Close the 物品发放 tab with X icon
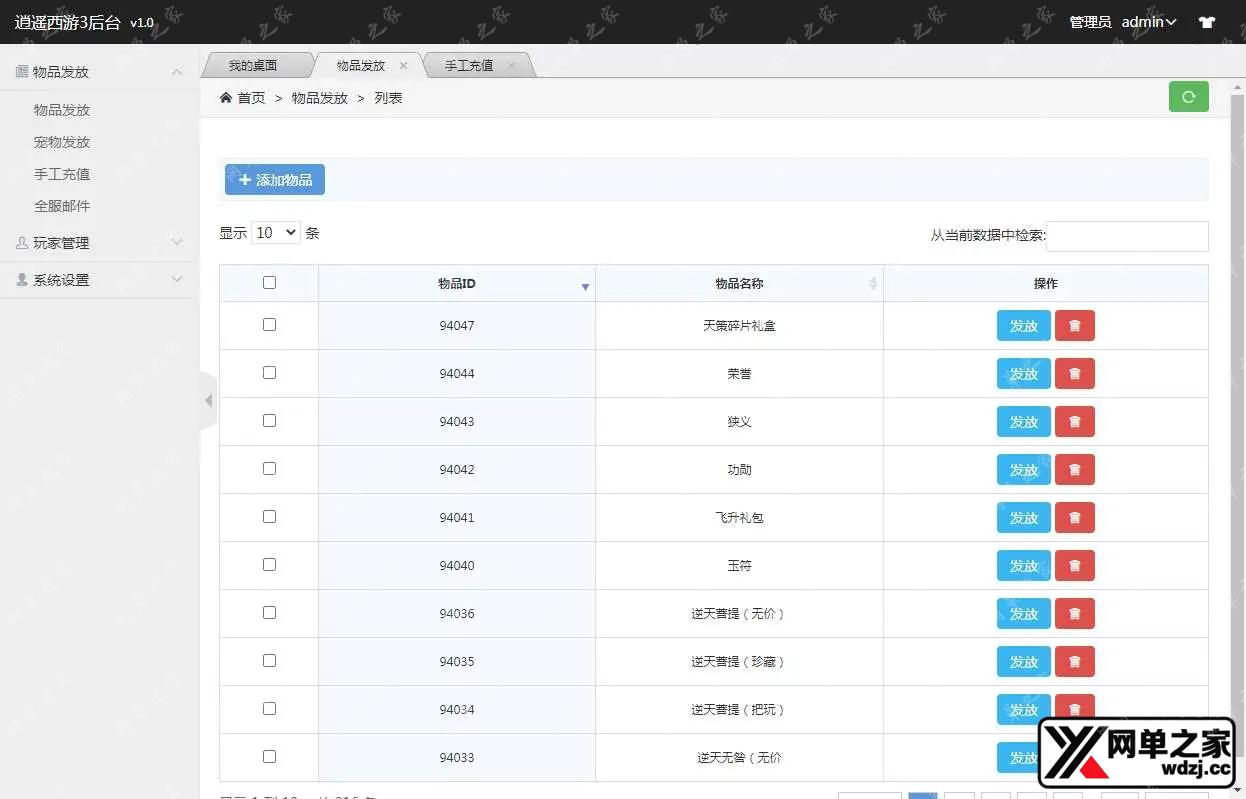Screen dimensions: 1246x799 tap(404, 66)
